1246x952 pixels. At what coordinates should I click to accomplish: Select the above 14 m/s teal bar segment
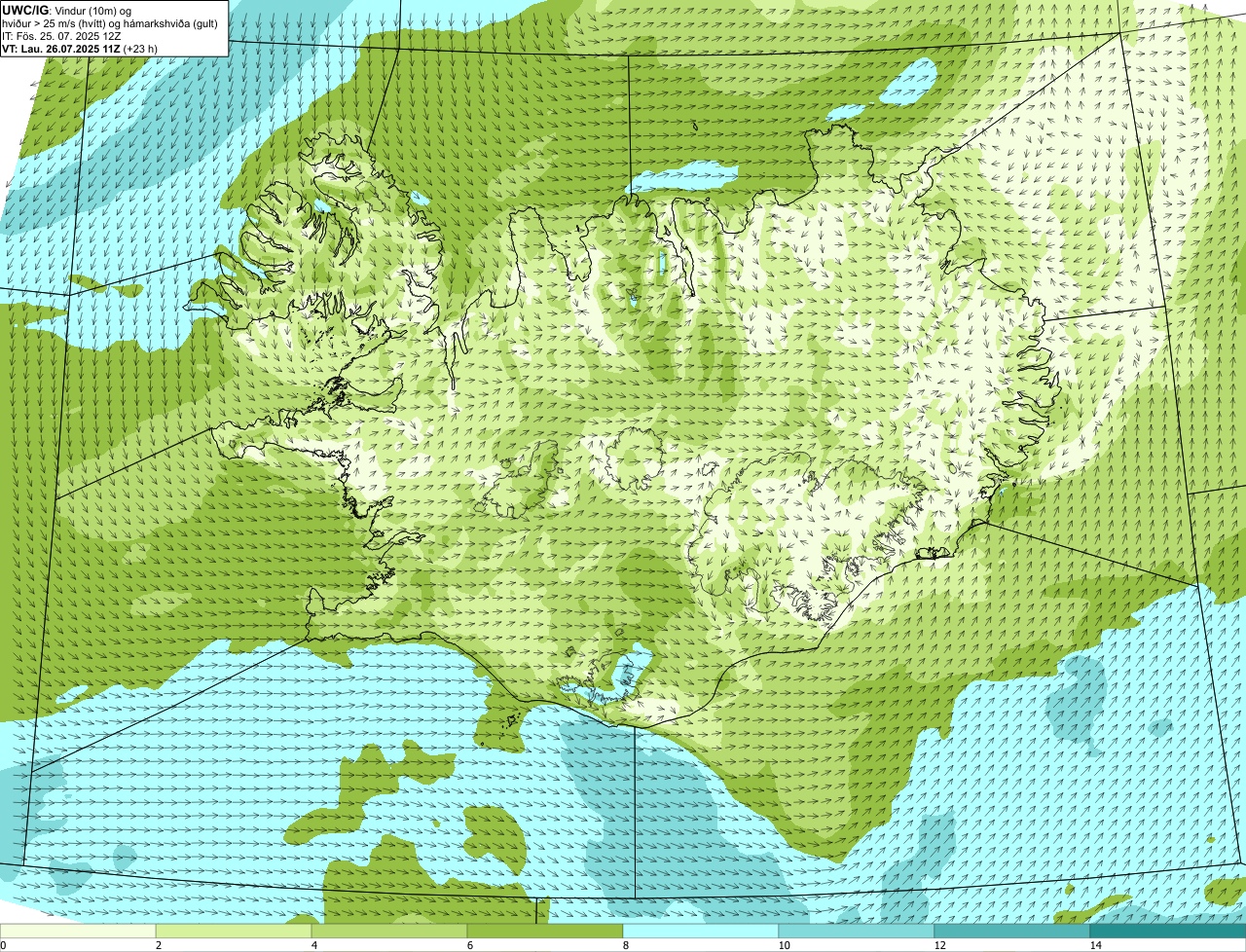1168,931
